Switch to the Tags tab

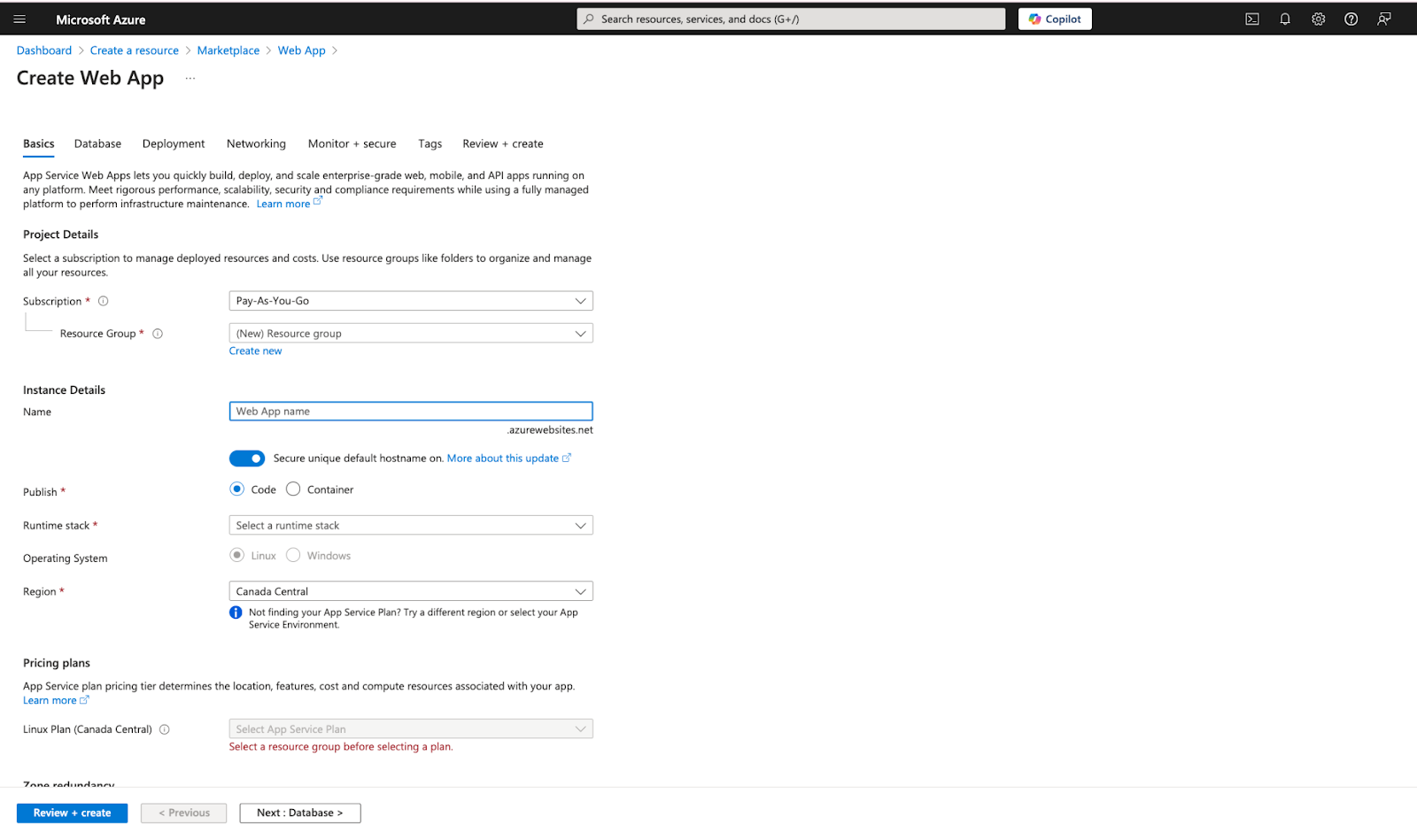[x=430, y=143]
